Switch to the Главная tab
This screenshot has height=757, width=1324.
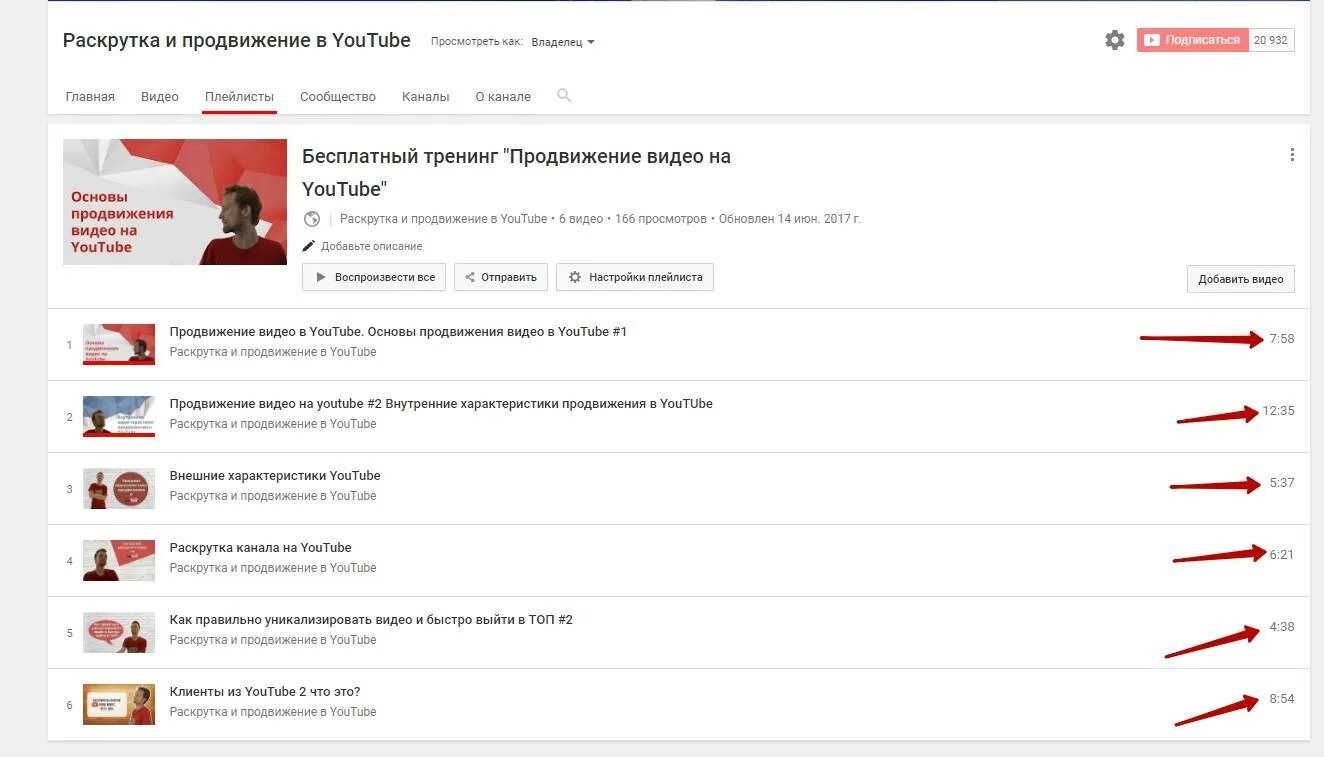[90, 97]
